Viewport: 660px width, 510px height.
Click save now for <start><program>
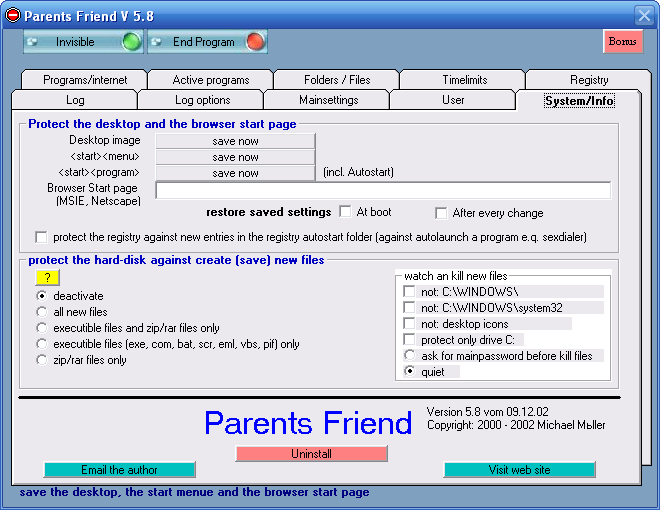pyautogui.click(x=235, y=173)
